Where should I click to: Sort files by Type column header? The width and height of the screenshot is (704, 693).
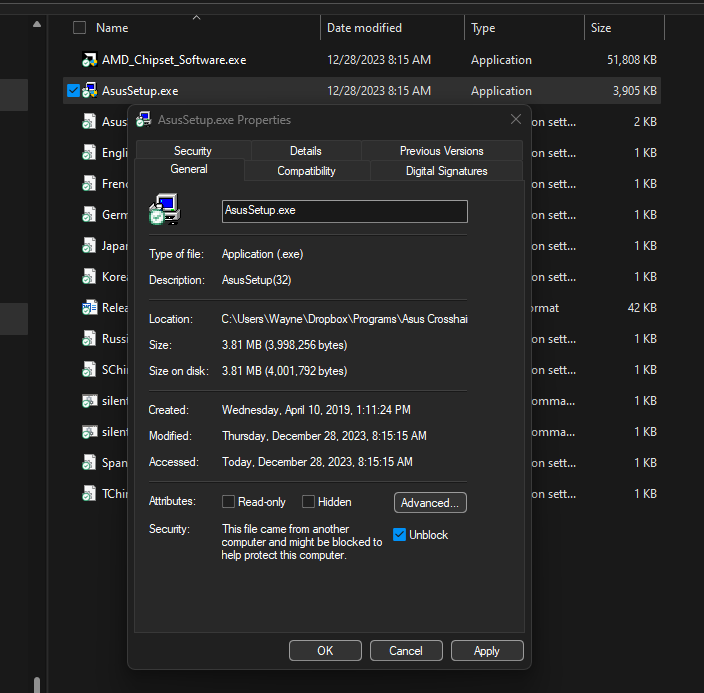483,28
